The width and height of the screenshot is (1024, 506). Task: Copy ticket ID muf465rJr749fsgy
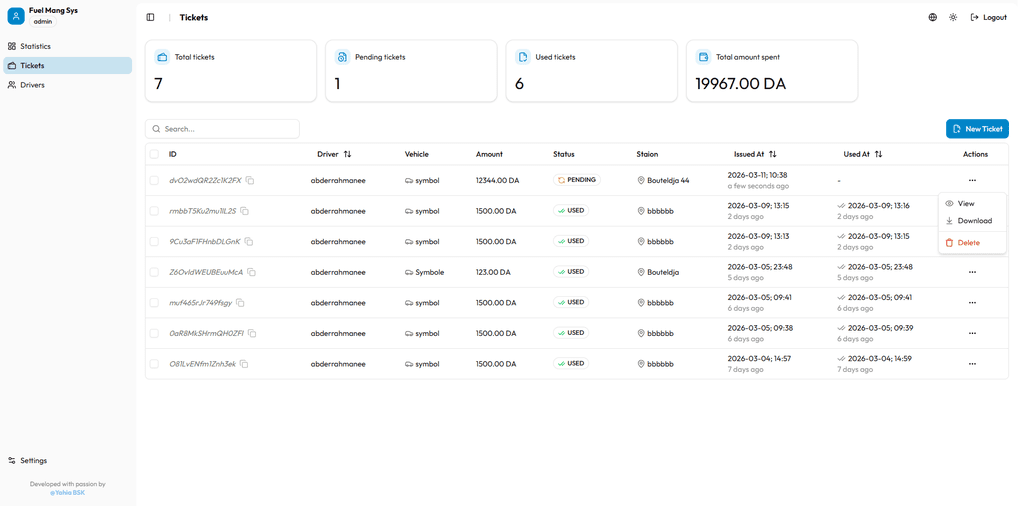tap(240, 303)
